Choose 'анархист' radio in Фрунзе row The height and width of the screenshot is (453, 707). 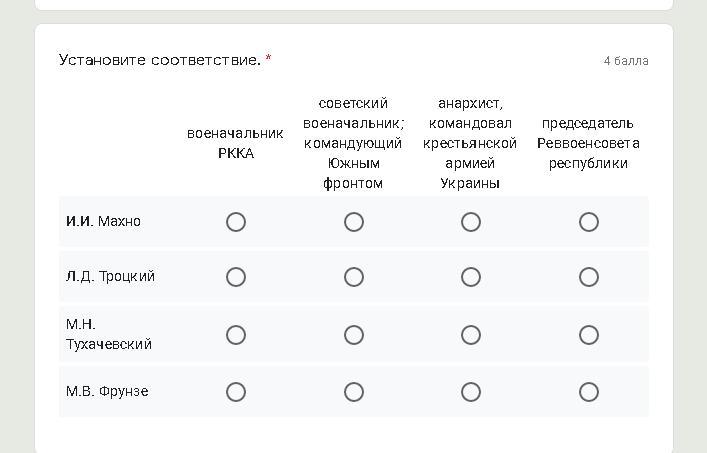471,392
